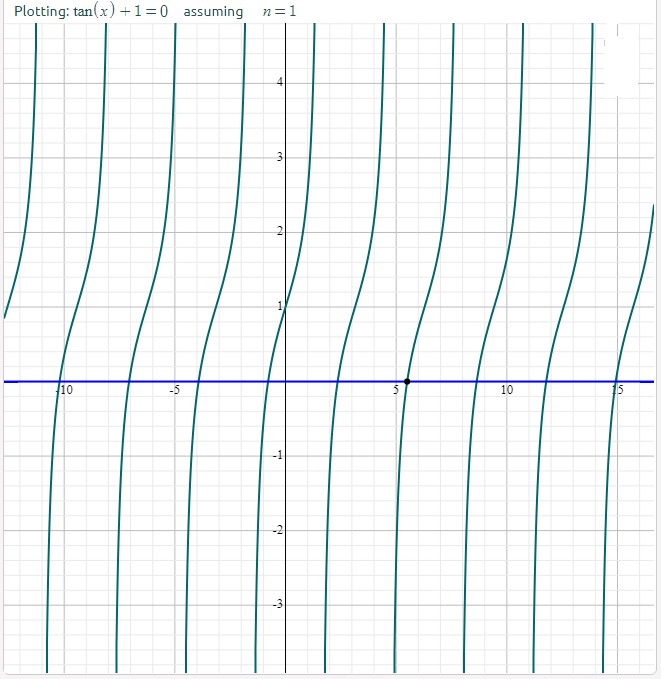Click the x-axis label -10
This screenshot has height=679, width=661.
(64, 390)
